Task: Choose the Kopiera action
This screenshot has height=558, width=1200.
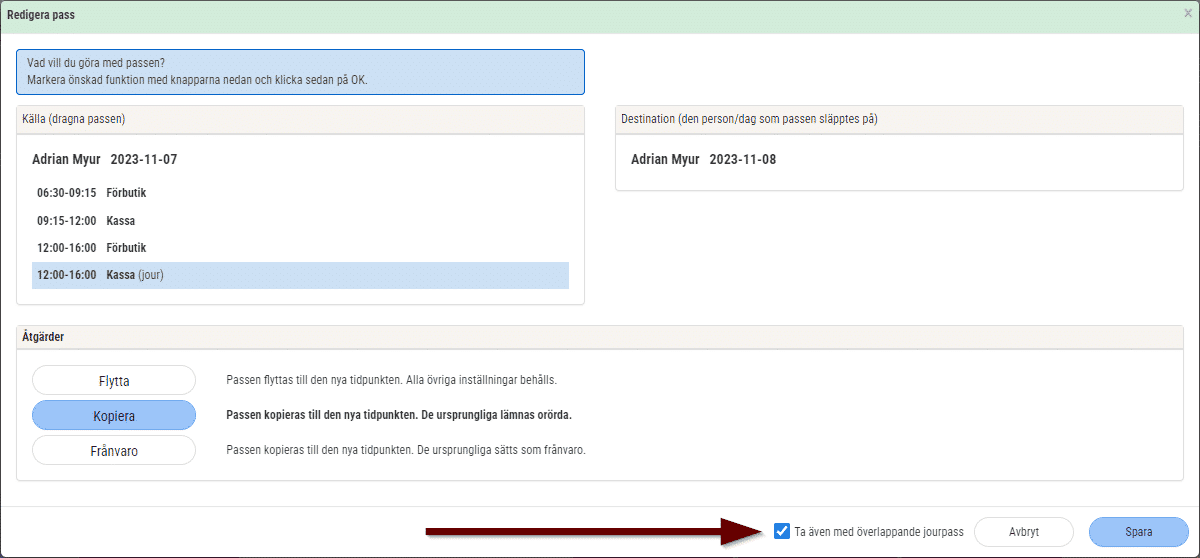Action: point(114,415)
